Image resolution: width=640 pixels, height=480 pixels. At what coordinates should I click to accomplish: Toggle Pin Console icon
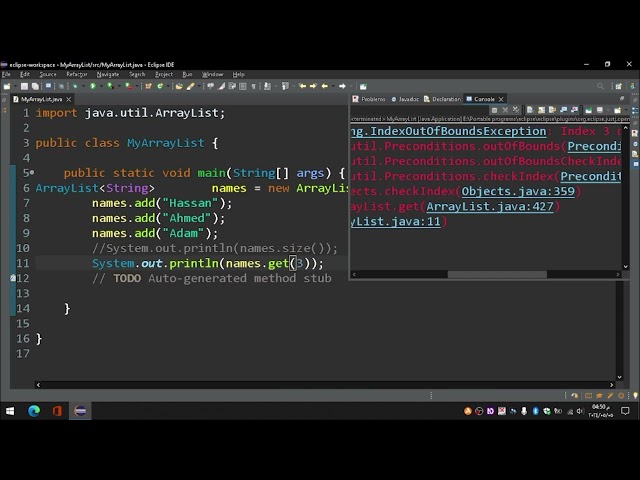589,110
